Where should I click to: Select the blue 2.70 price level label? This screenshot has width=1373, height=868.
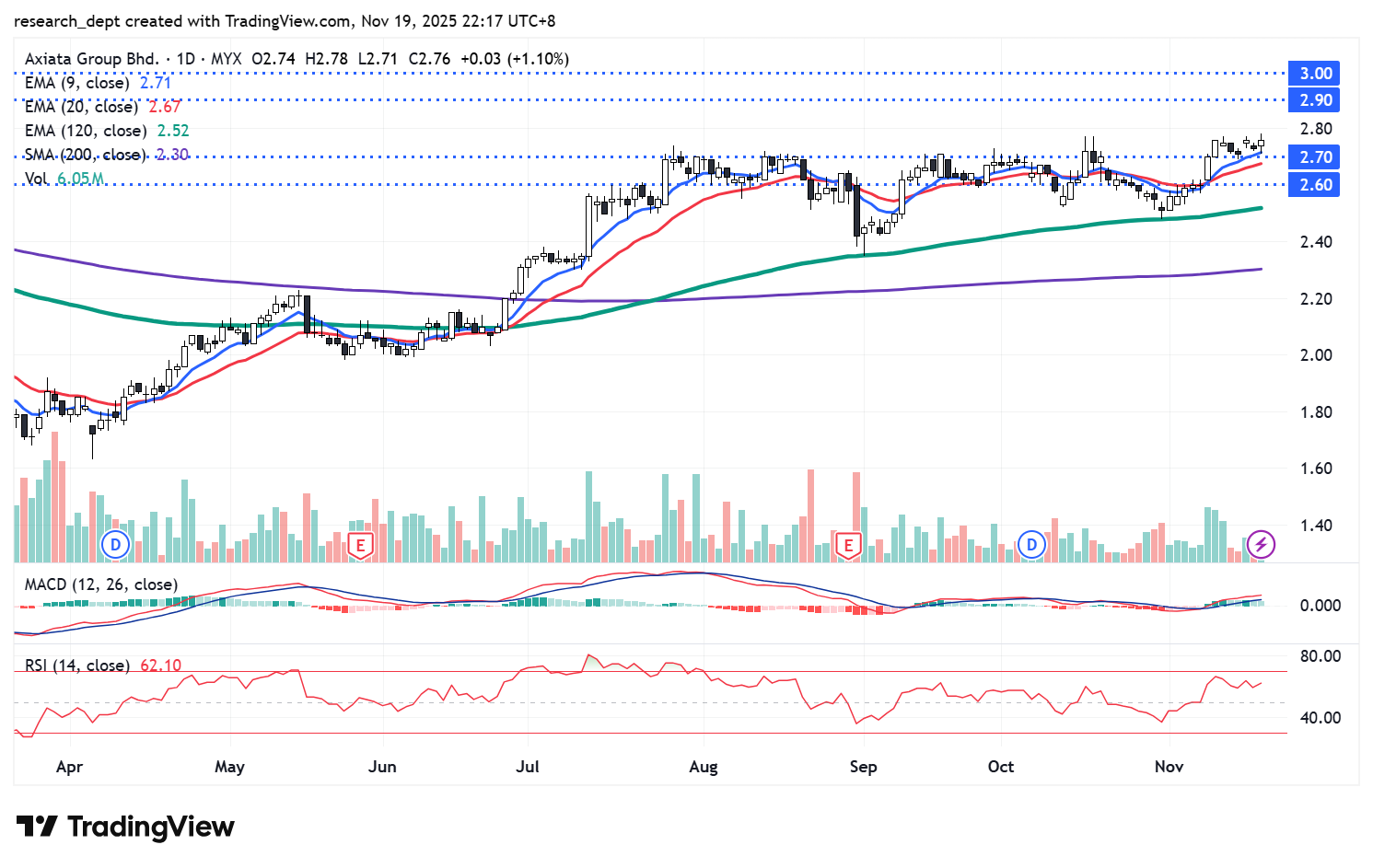coord(1315,157)
